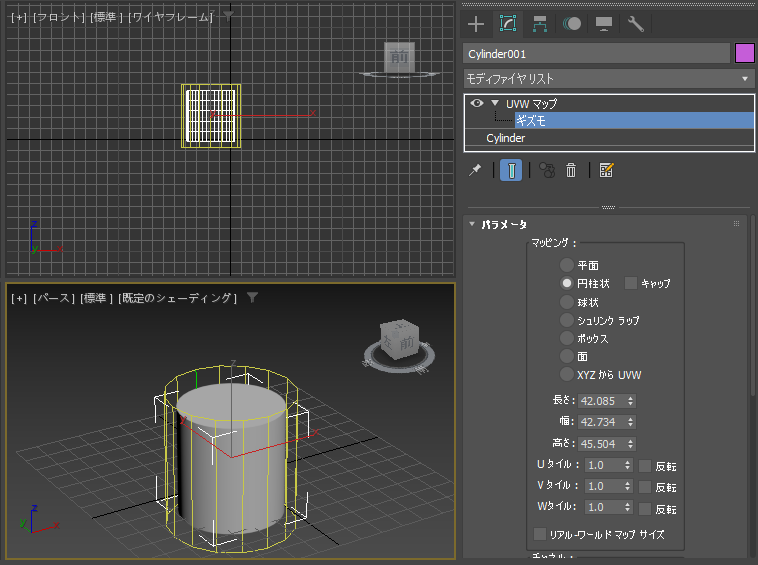The image size is (758, 565).
Task: Open Configure Modifier Sets icon
Action: click(x=606, y=170)
